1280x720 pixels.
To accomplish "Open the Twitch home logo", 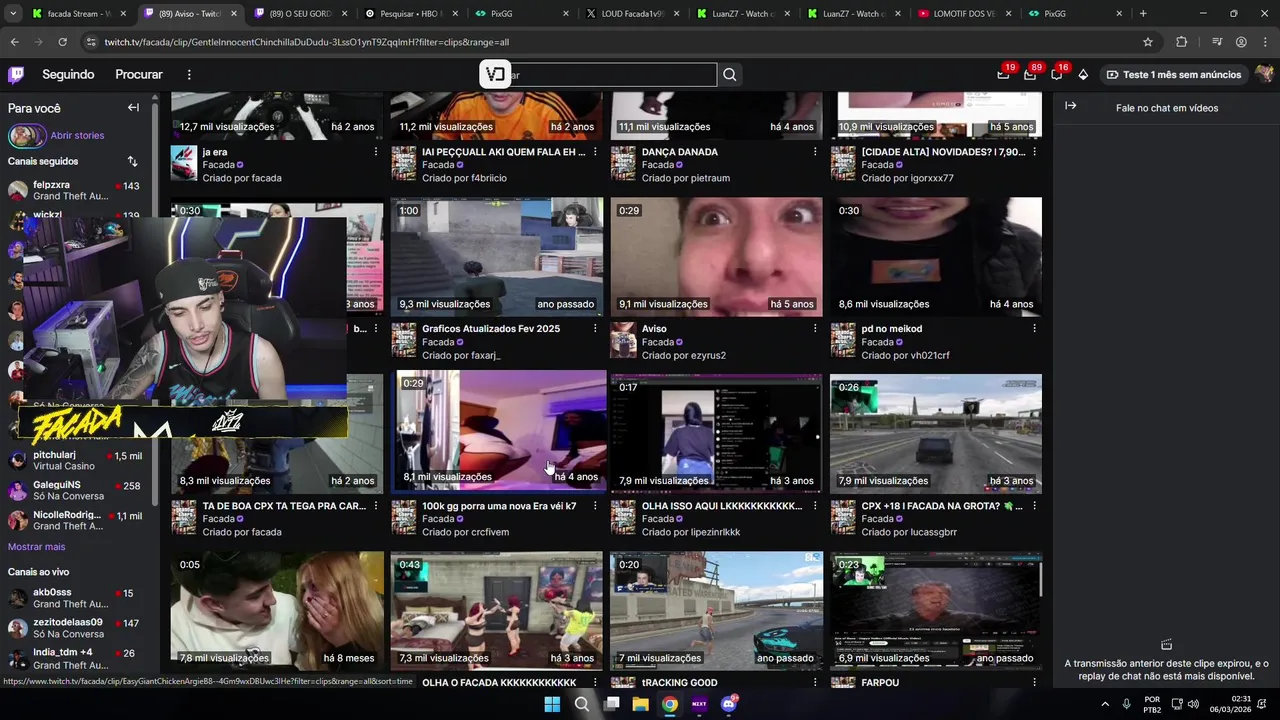I will [16, 75].
